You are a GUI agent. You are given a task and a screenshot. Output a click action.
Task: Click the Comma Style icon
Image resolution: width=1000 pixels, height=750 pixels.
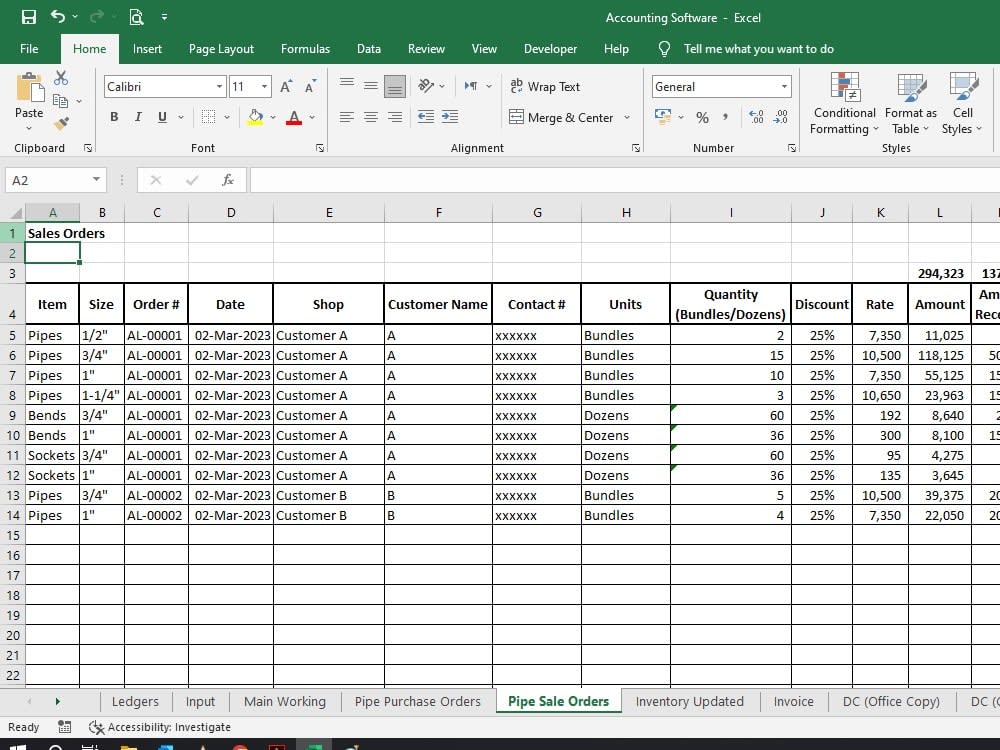(723, 117)
